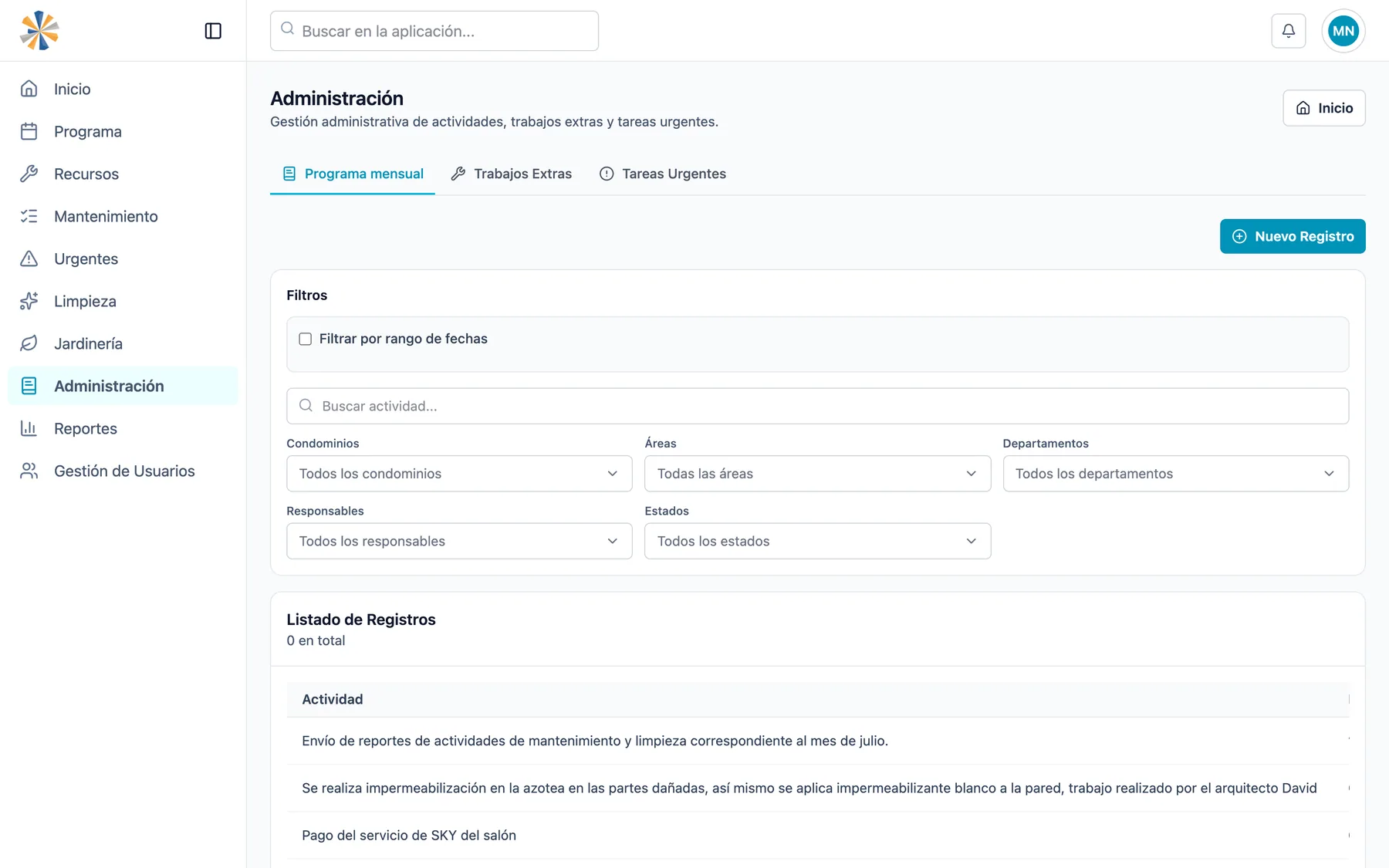Open Mantenimiento in the sidebar
1389x868 pixels.
click(x=123, y=216)
